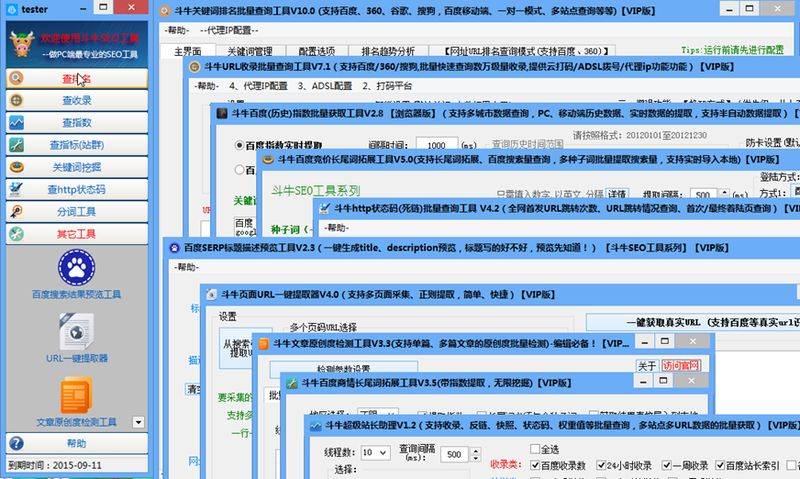
Task: Open the 查指数 index lookup tool
Action: point(76,122)
